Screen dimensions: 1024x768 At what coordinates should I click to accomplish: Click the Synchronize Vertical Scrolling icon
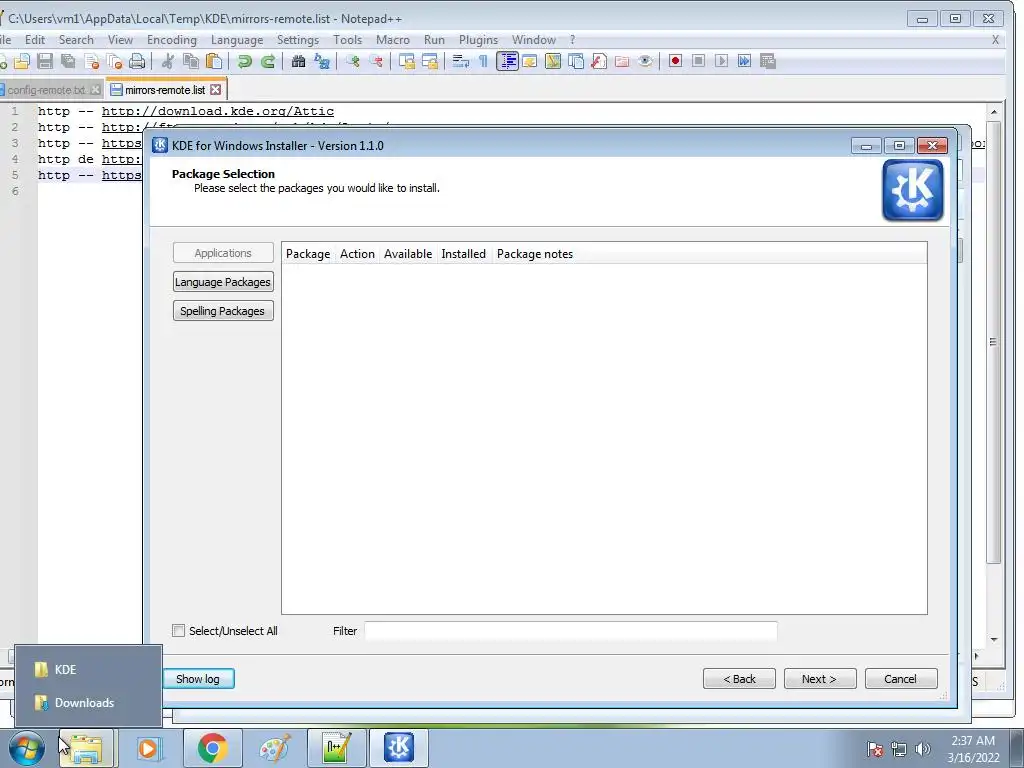407,61
